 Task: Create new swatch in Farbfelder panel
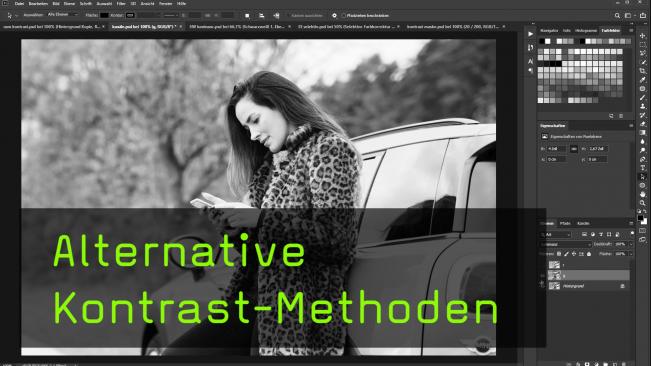tap(611, 116)
